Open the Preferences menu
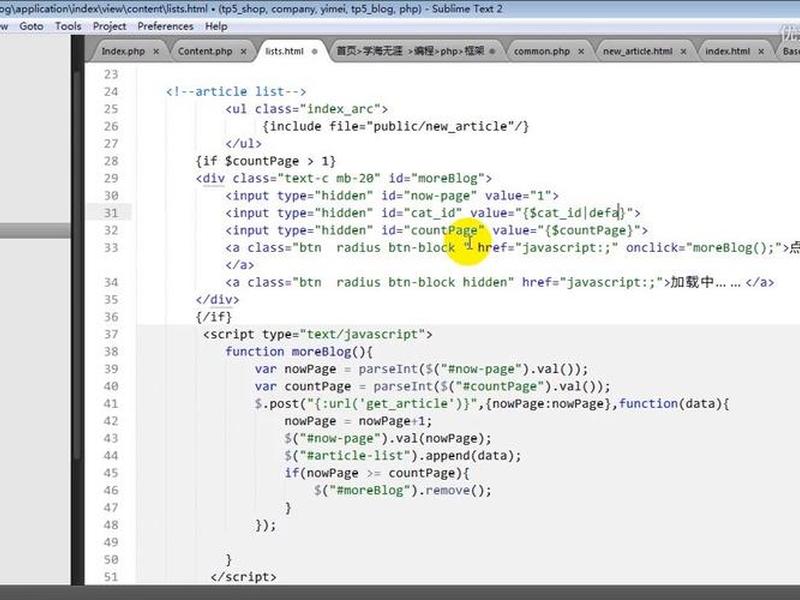The image size is (800, 600). [165, 27]
